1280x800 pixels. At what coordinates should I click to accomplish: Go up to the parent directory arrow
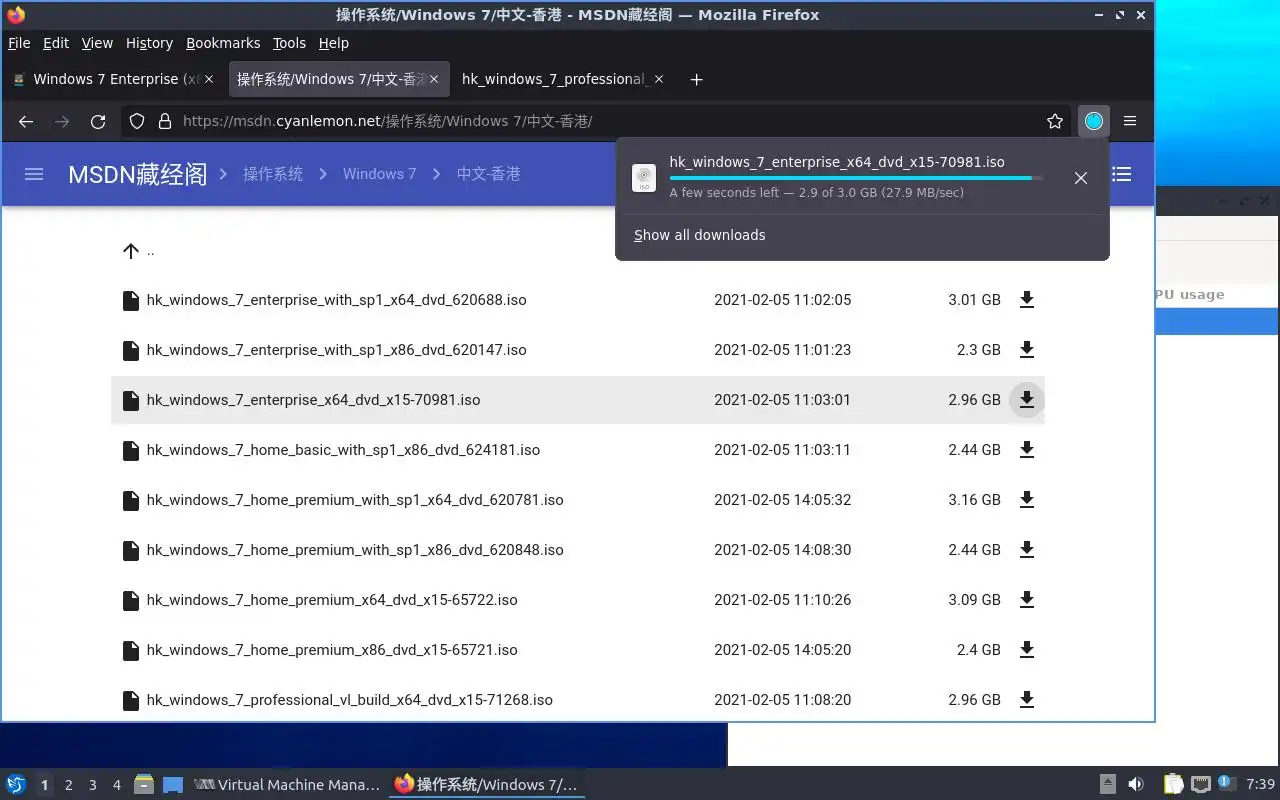coord(130,250)
